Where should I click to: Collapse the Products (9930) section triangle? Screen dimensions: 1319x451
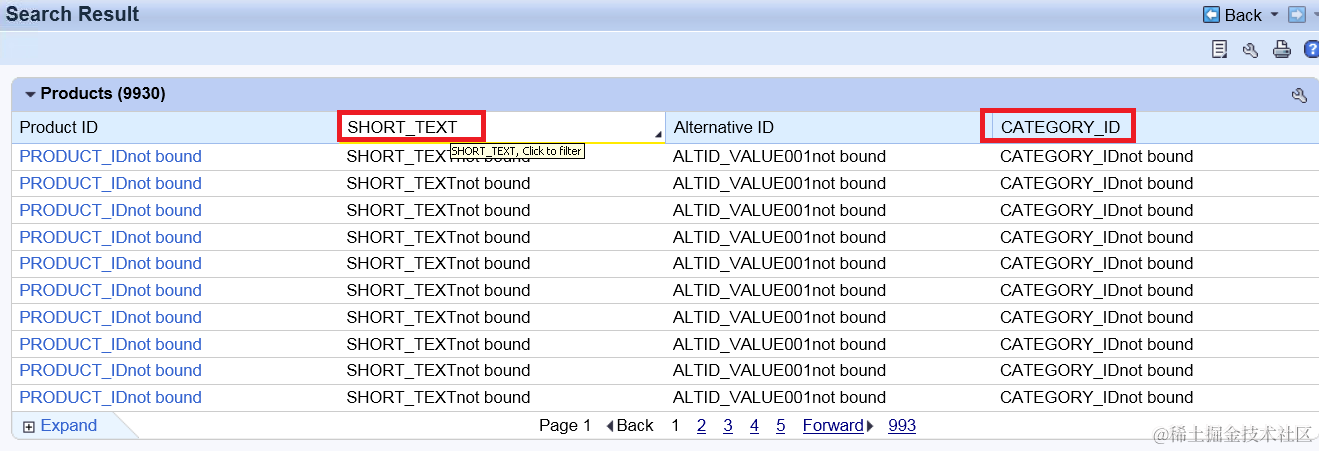pos(30,94)
